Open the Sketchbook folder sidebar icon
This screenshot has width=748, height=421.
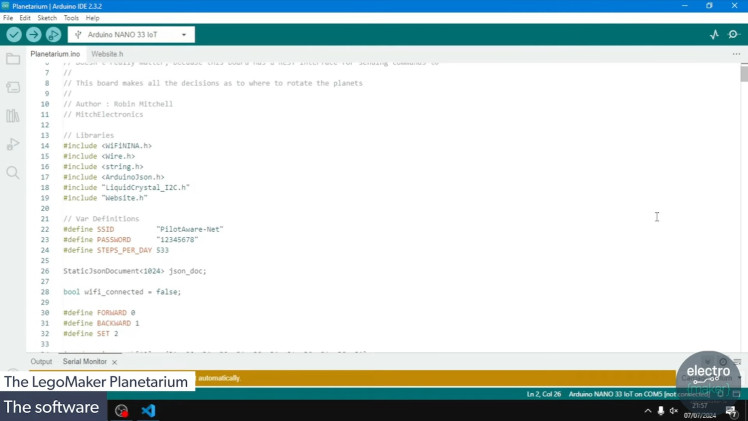point(13,59)
